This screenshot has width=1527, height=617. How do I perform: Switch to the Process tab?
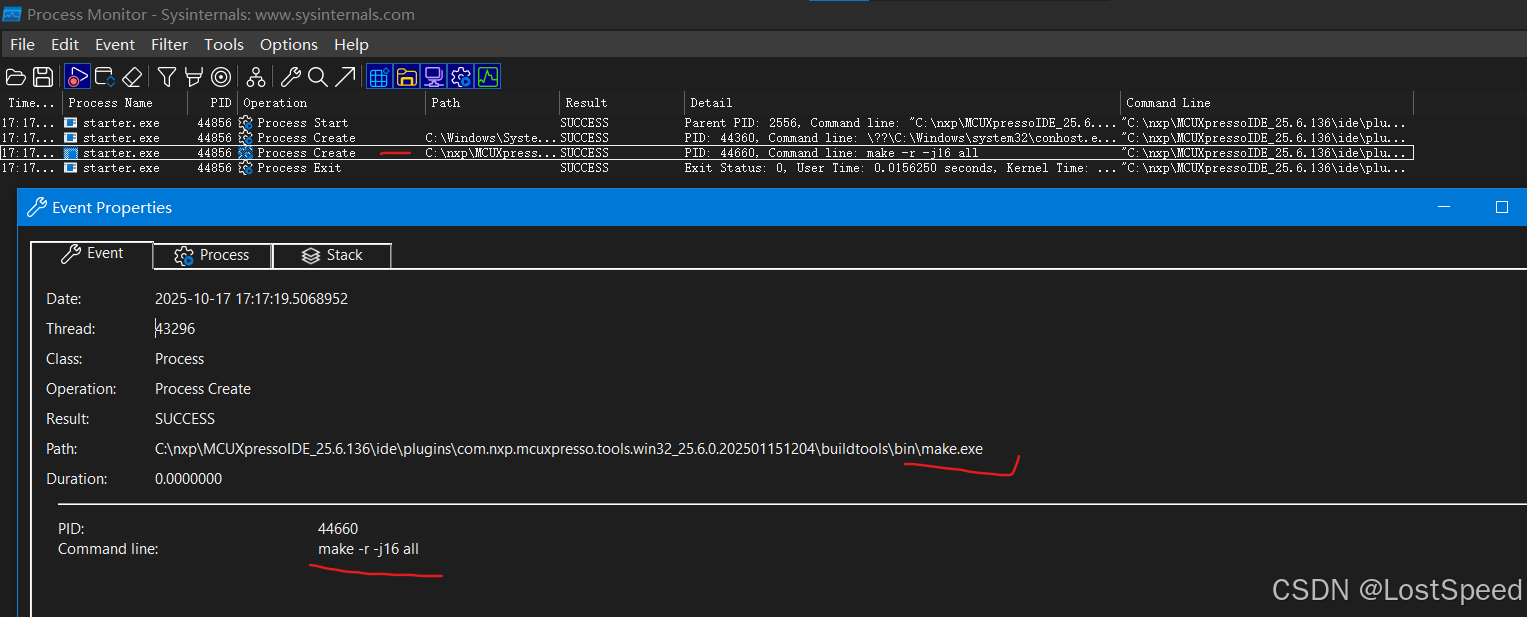coord(212,255)
